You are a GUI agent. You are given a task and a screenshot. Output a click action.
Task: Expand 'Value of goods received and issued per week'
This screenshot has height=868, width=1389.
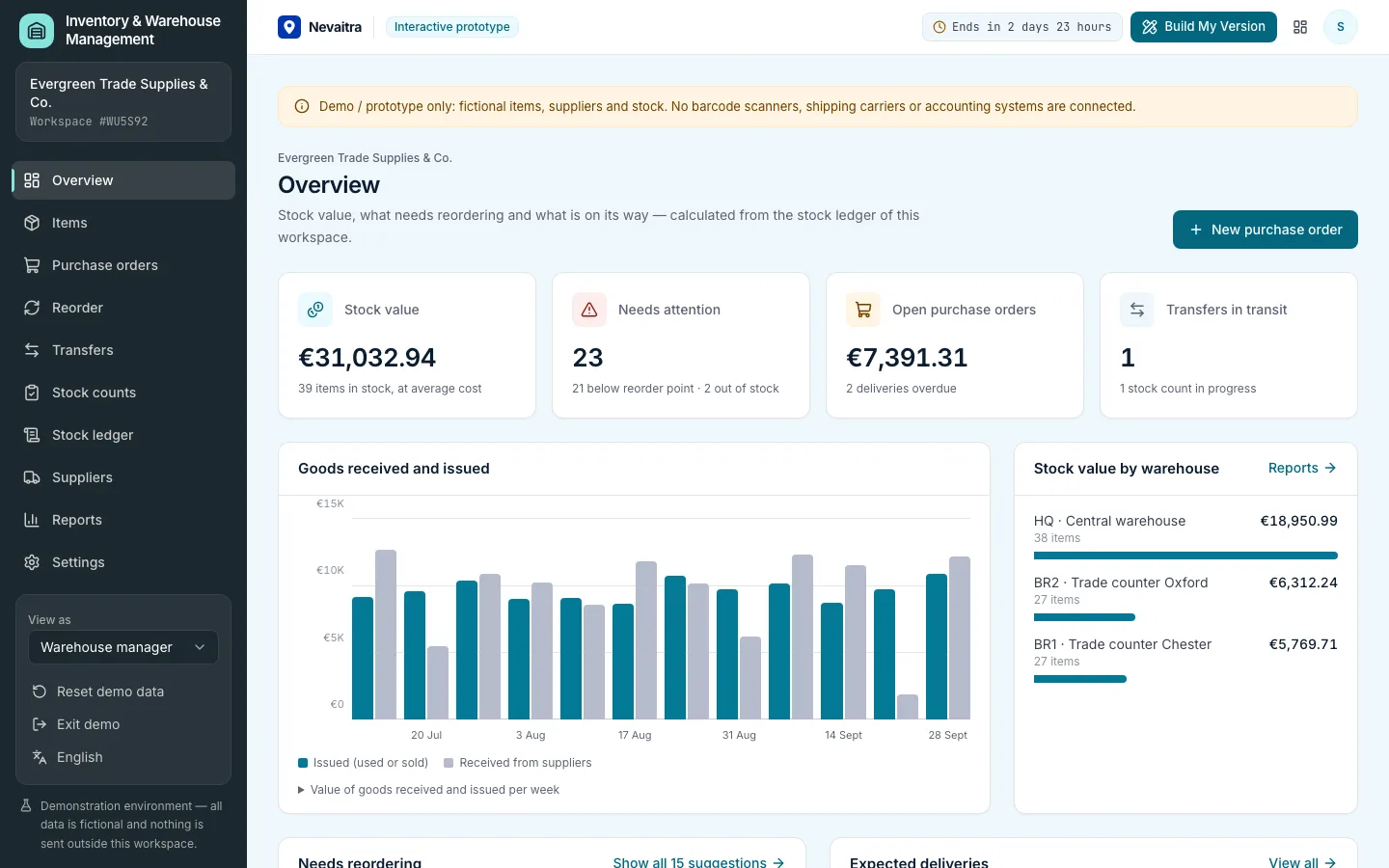click(x=428, y=790)
